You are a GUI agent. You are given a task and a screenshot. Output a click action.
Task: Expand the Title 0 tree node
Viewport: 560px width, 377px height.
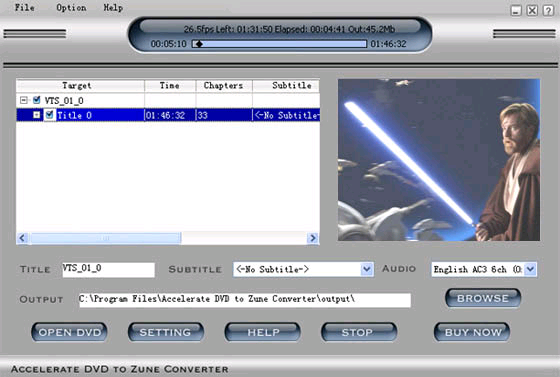pyautogui.click(x=36, y=115)
